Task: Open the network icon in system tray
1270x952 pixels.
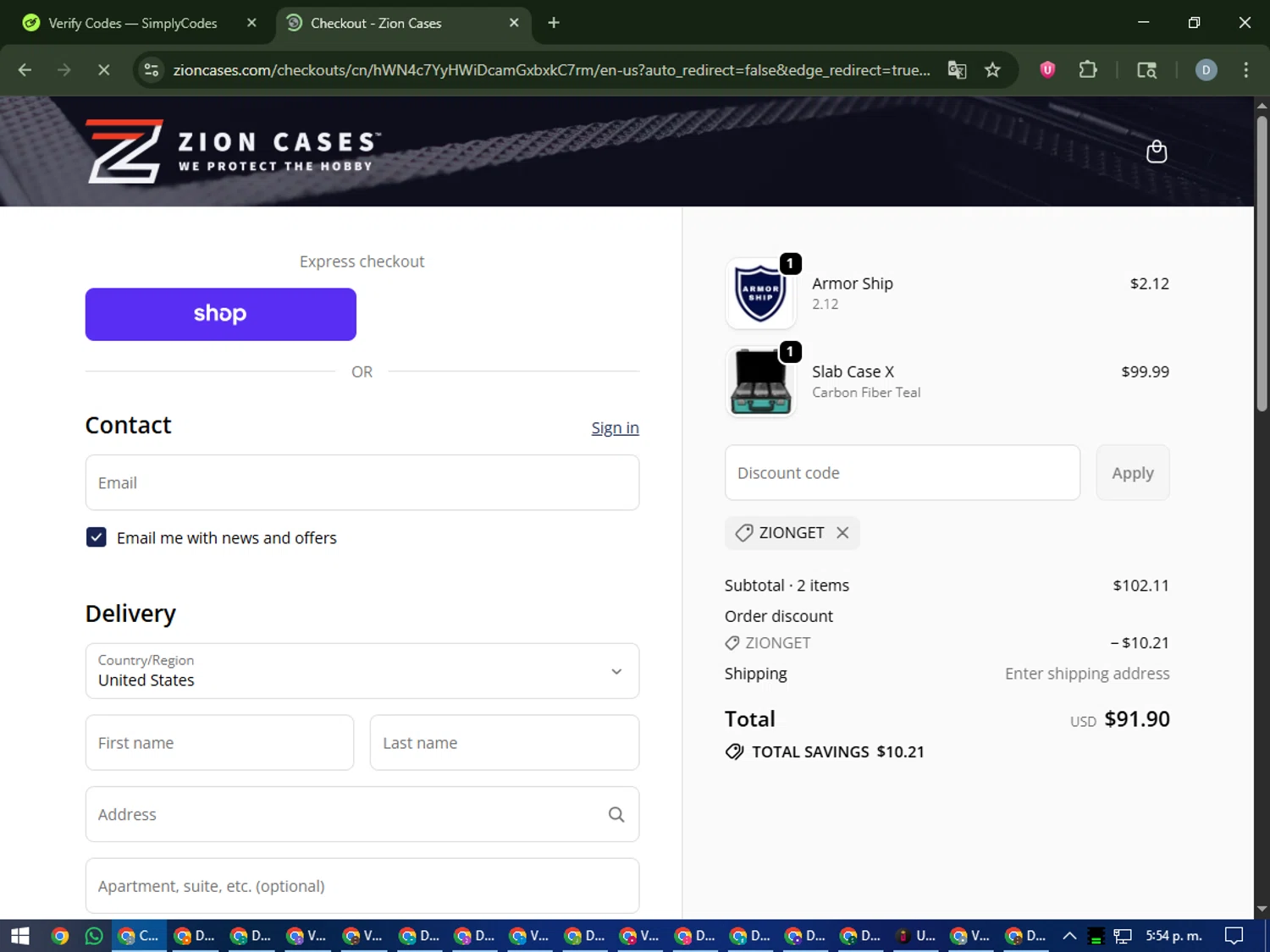Action: [x=1123, y=936]
